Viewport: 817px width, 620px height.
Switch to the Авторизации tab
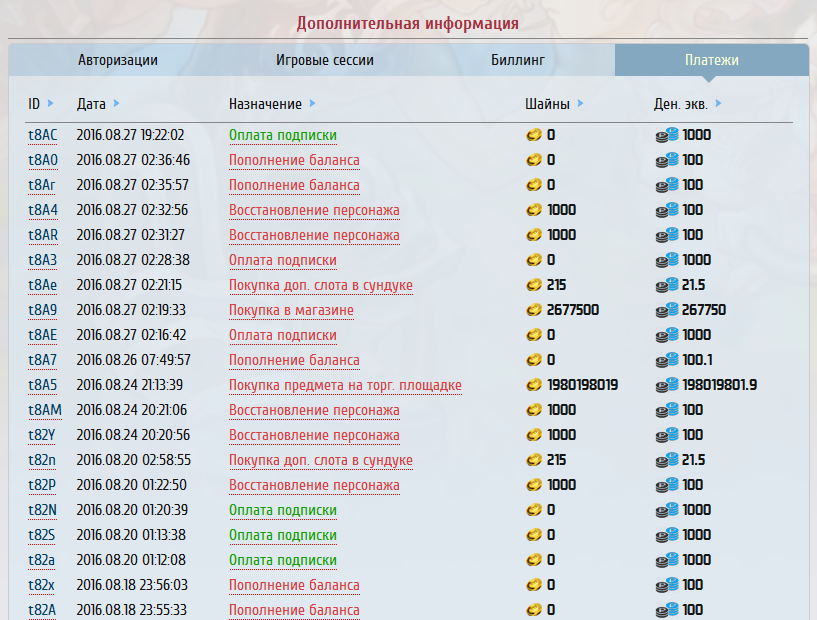click(118, 60)
